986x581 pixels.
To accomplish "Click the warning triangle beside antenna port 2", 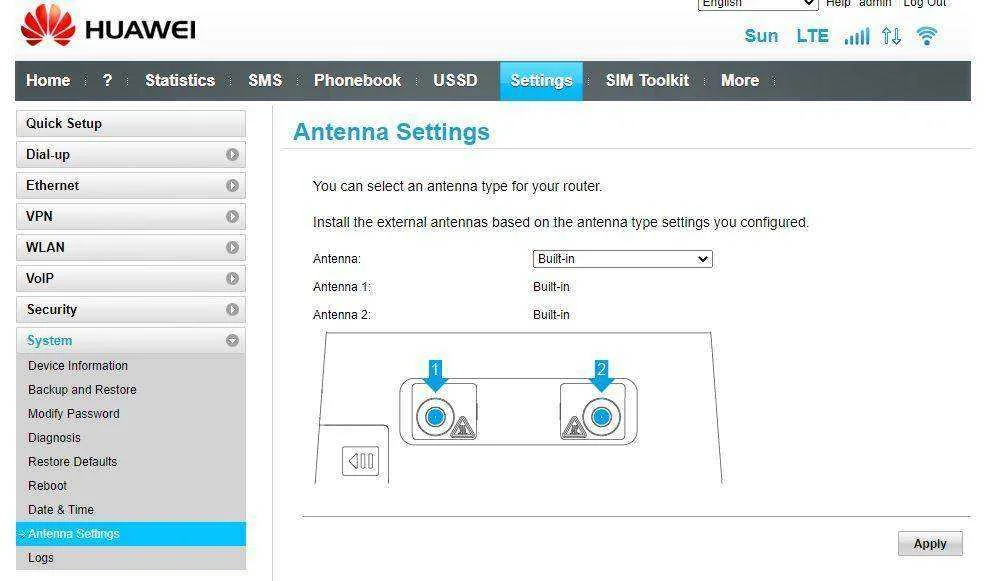I will pyautogui.click(x=573, y=427).
